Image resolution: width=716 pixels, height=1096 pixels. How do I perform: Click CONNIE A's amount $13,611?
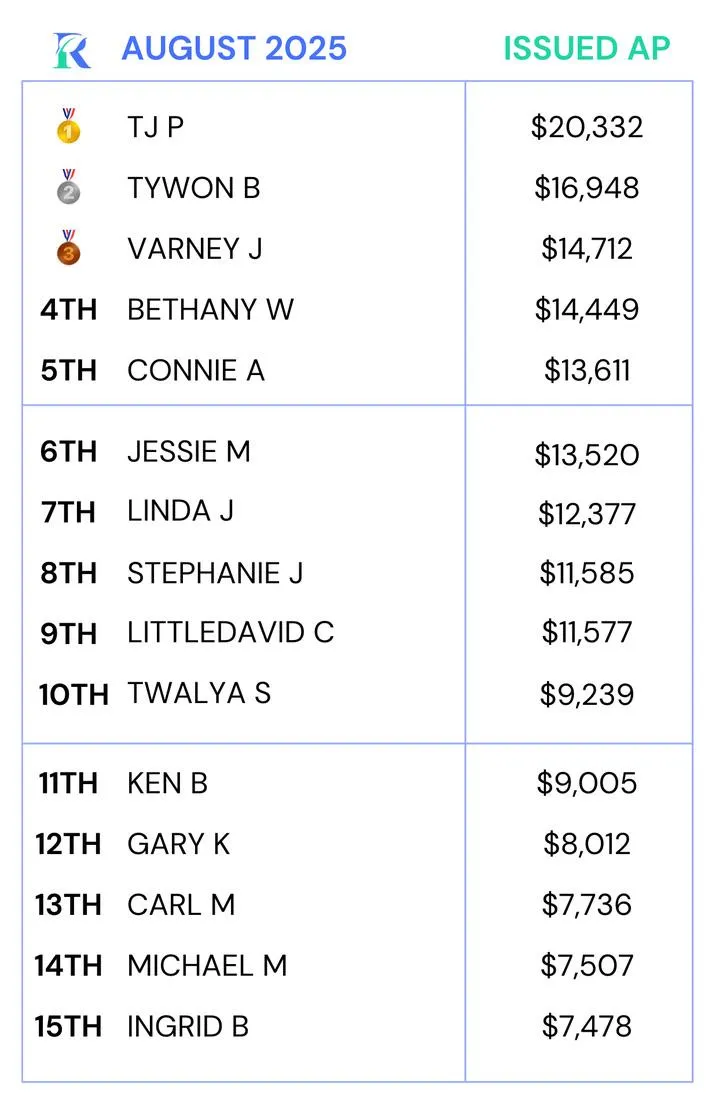(587, 370)
